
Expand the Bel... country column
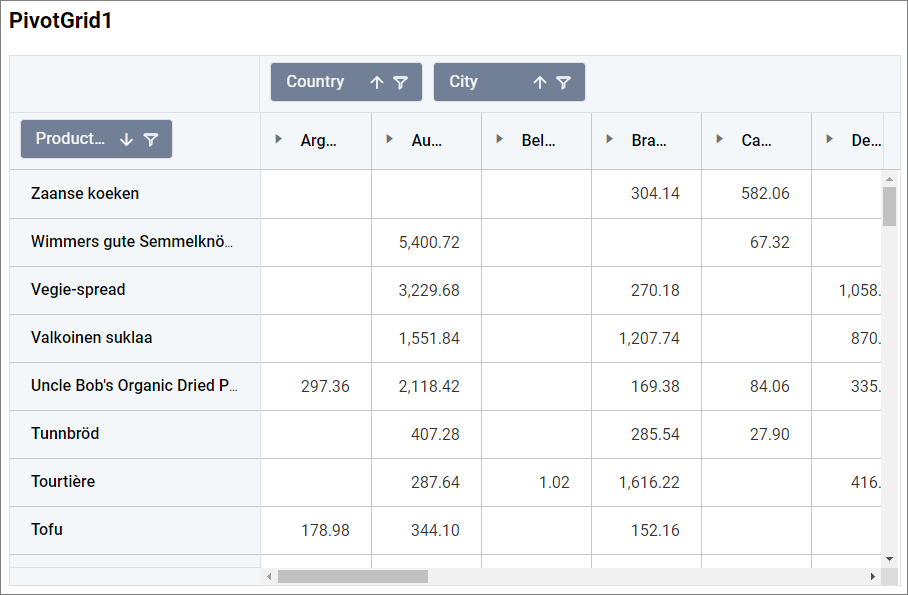[499, 139]
